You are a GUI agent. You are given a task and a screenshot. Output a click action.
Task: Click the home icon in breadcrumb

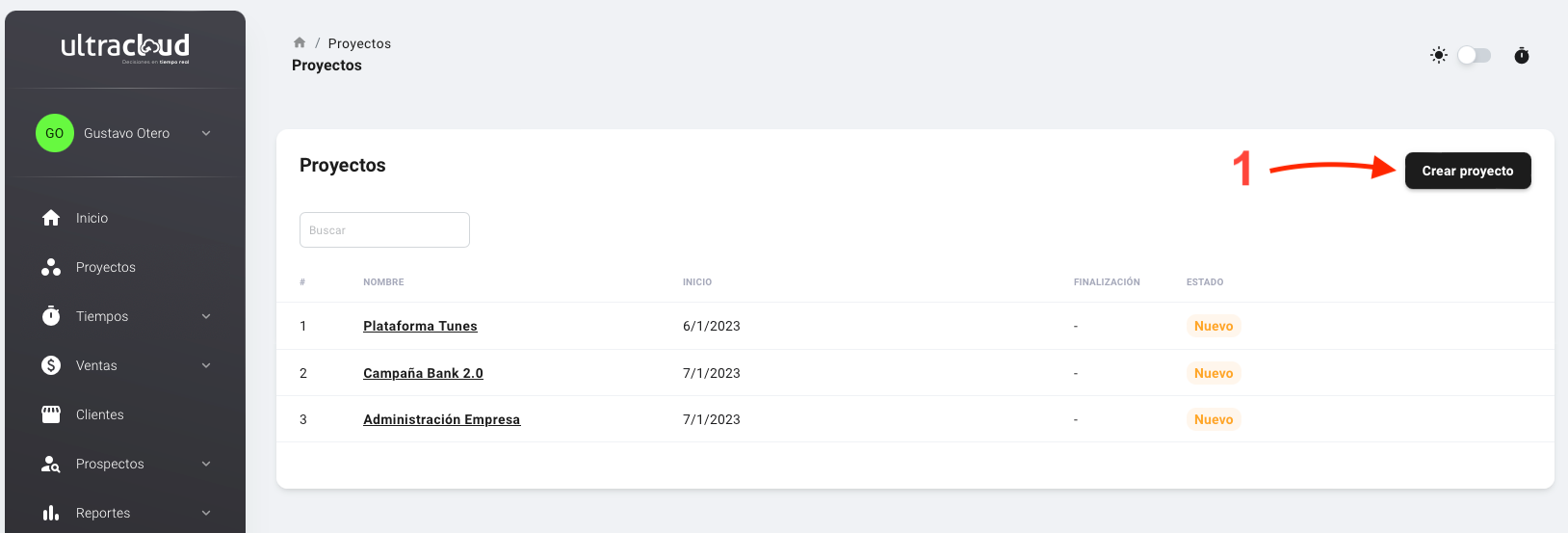coord(300,42)
